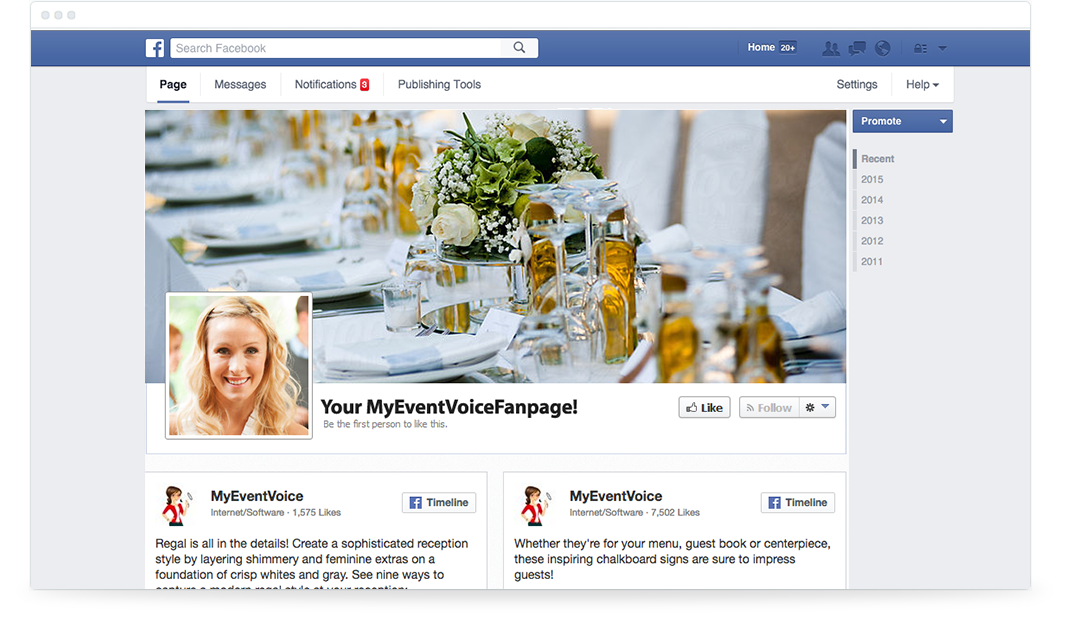Screen dimensions: 1070x621
Task: Jump to 2014 in the timeline
Action: pos(872,200)
